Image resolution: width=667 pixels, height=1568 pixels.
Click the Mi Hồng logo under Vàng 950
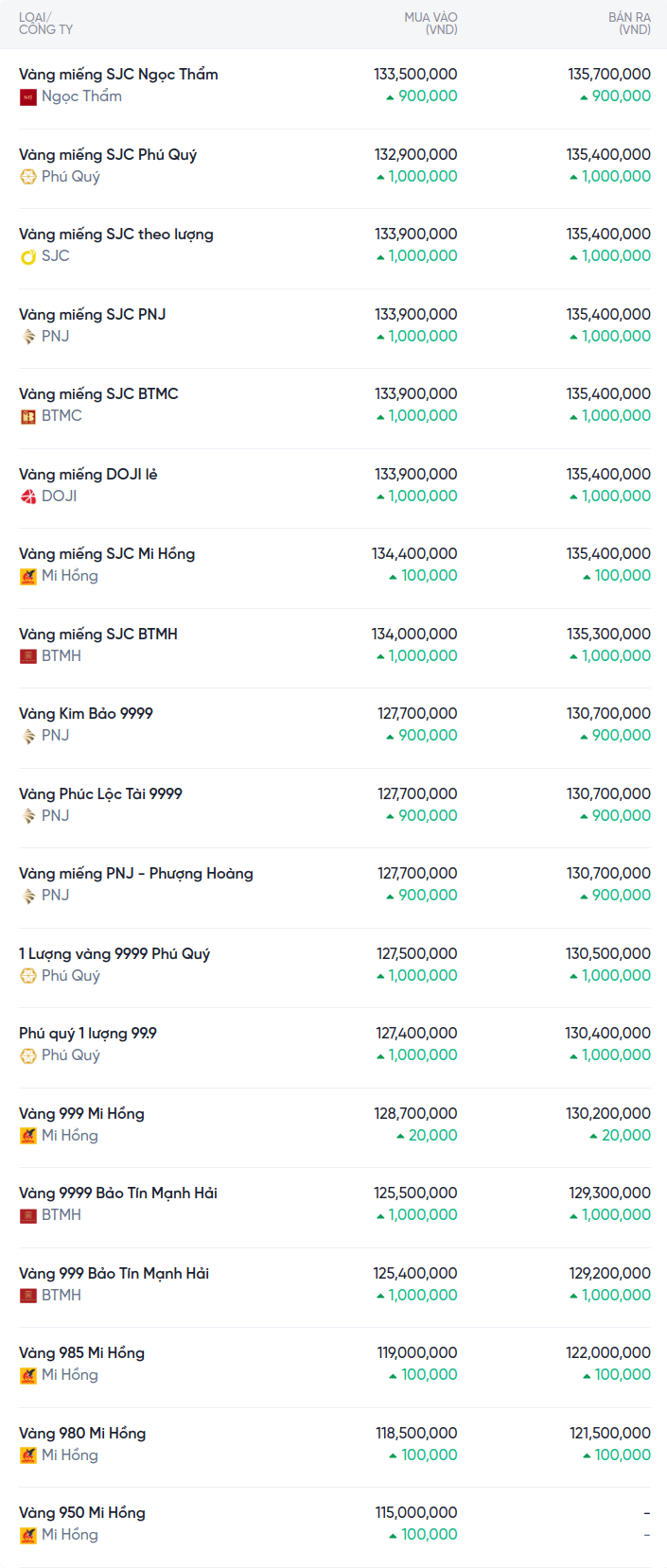click(x=28, y=1535)
